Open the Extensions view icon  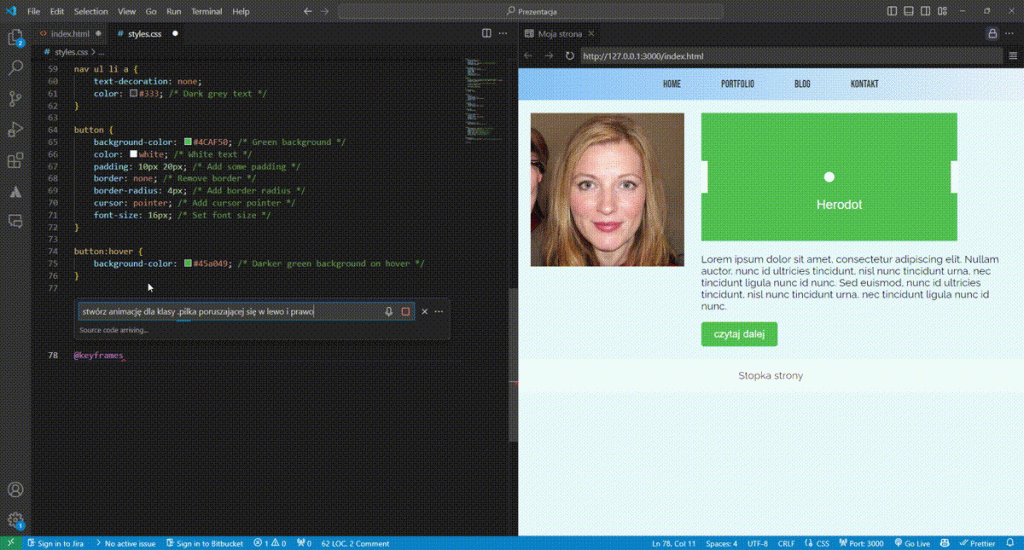pyautogui.click(x=15, y=160)
